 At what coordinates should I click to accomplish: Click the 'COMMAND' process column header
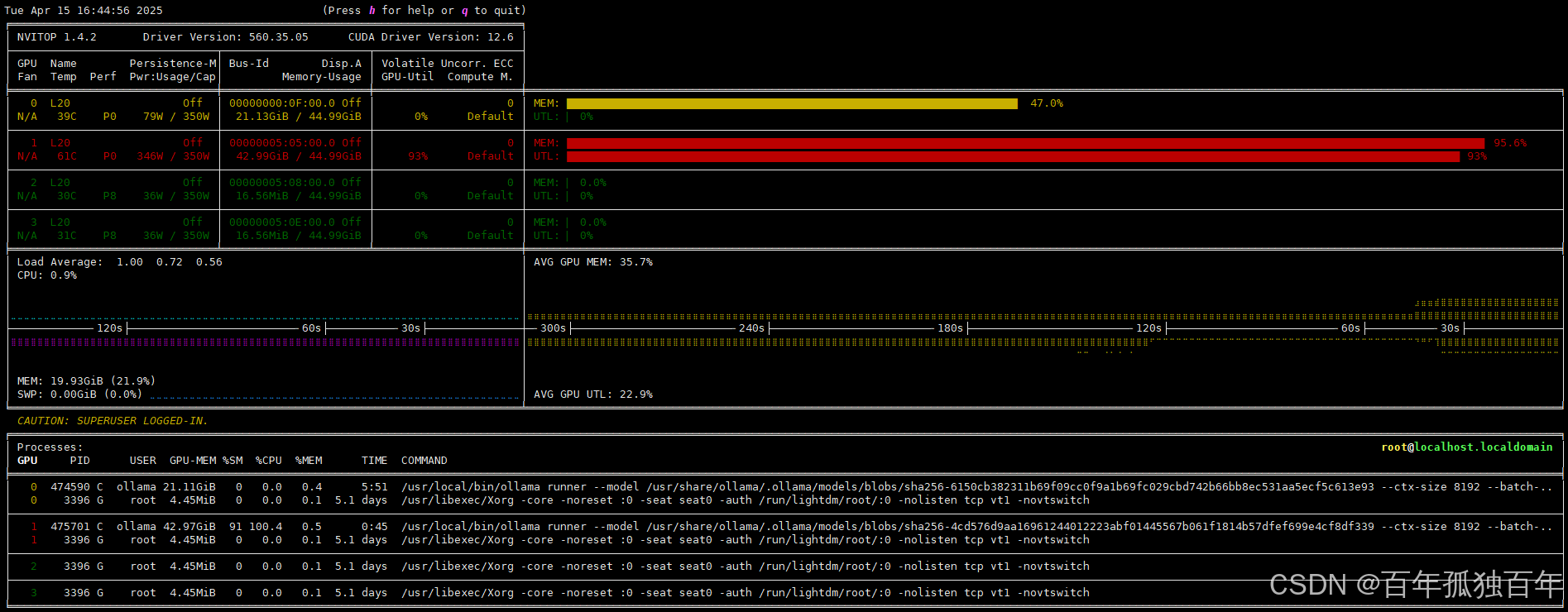pos(424,461)
